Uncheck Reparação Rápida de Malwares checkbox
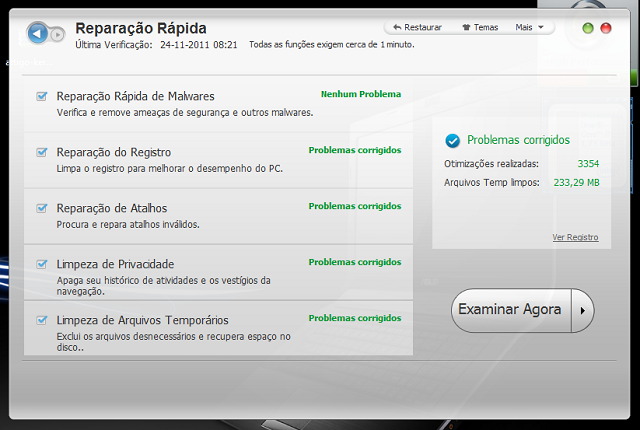Screen dimensions: 640x430 coord(42,96)
